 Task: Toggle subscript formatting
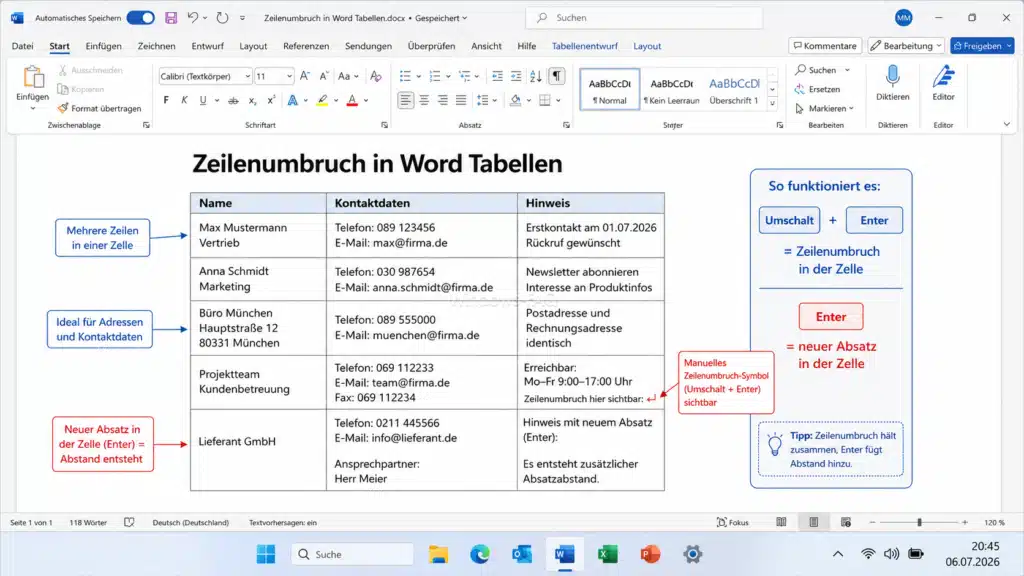click(x=252, y=101)
